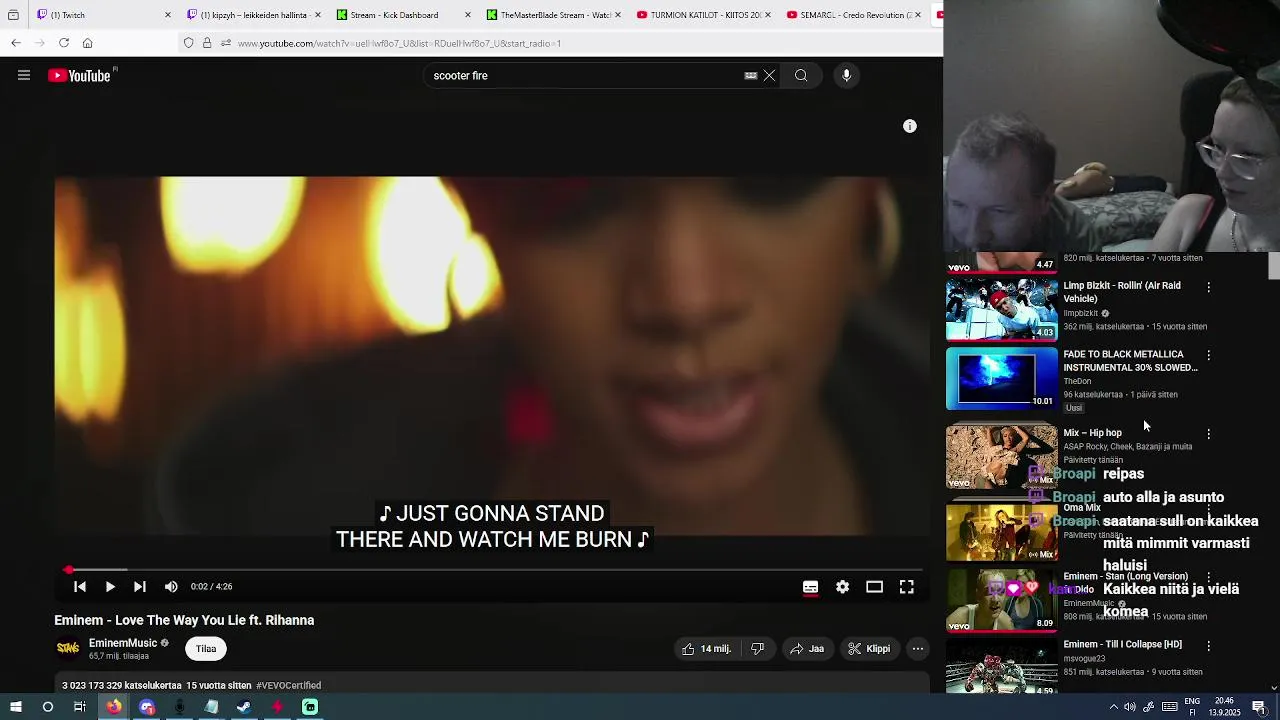
Task: Share the video via Jaa
Action: pos(807,649)
